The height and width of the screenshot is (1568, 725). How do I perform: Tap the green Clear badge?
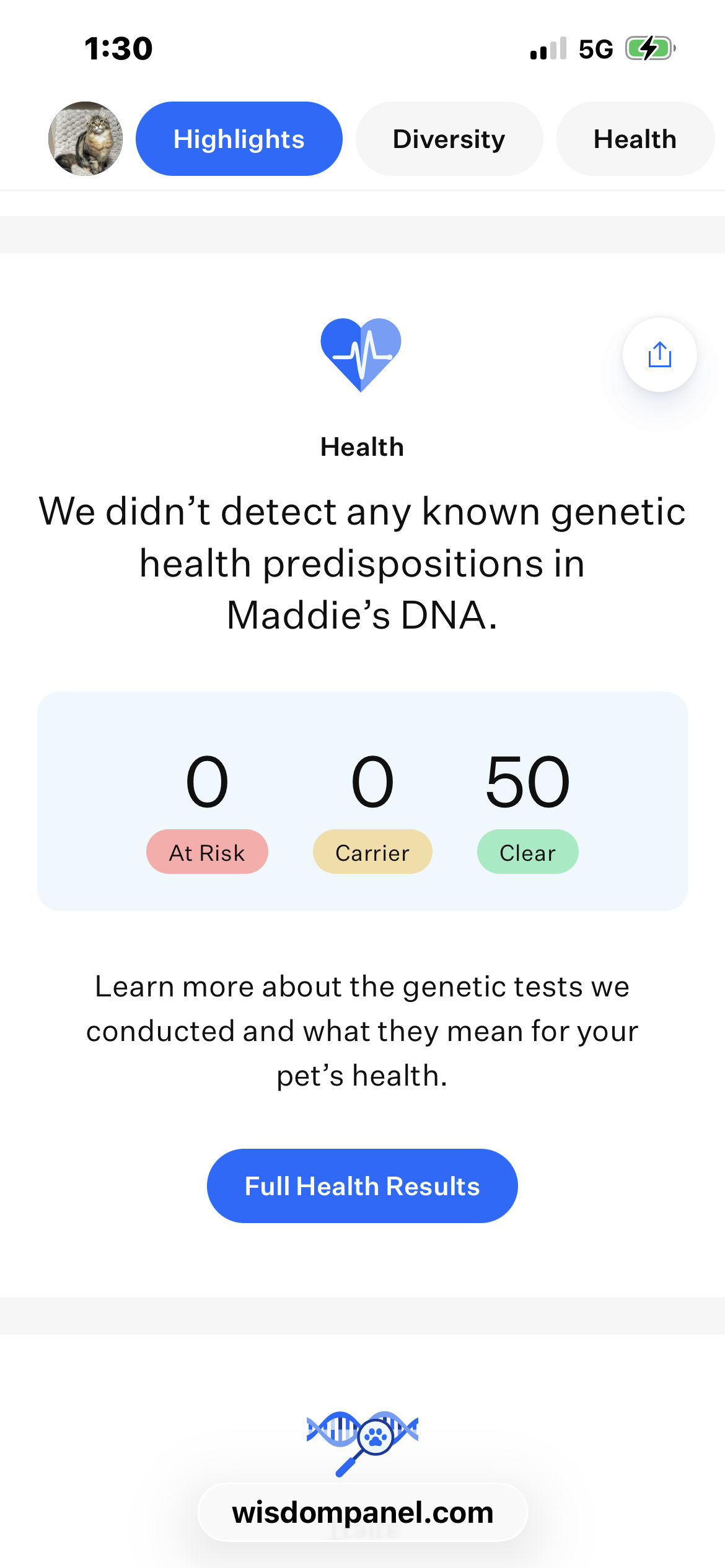click(x=527, y=852)
